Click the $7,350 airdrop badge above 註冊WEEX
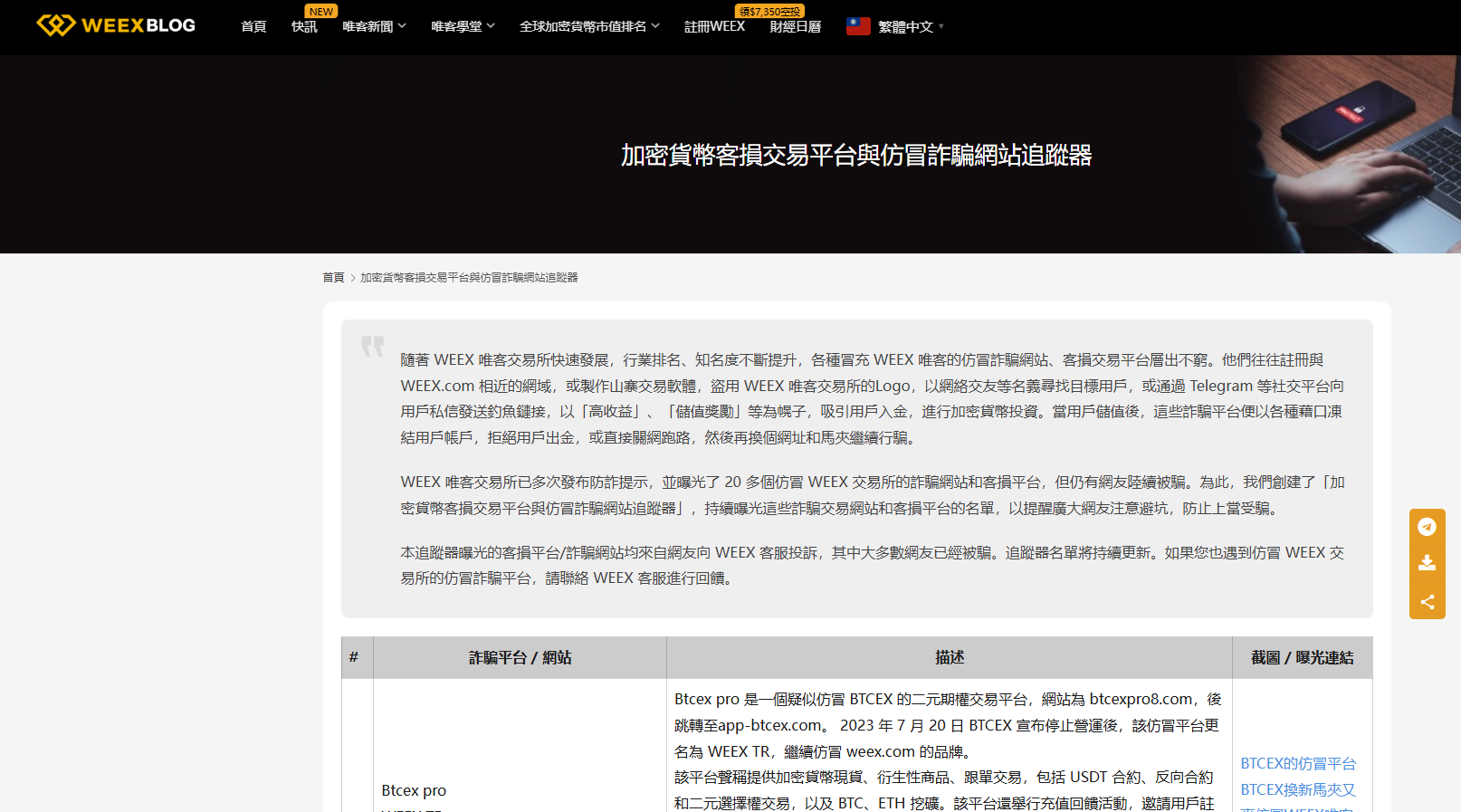The height and width of the screenshot is (812, 1461). coord(769,12)
